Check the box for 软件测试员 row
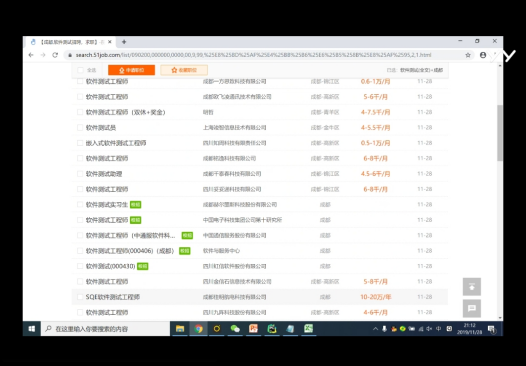This screenshot has height=366, width=526. click(x=80, y=127)
